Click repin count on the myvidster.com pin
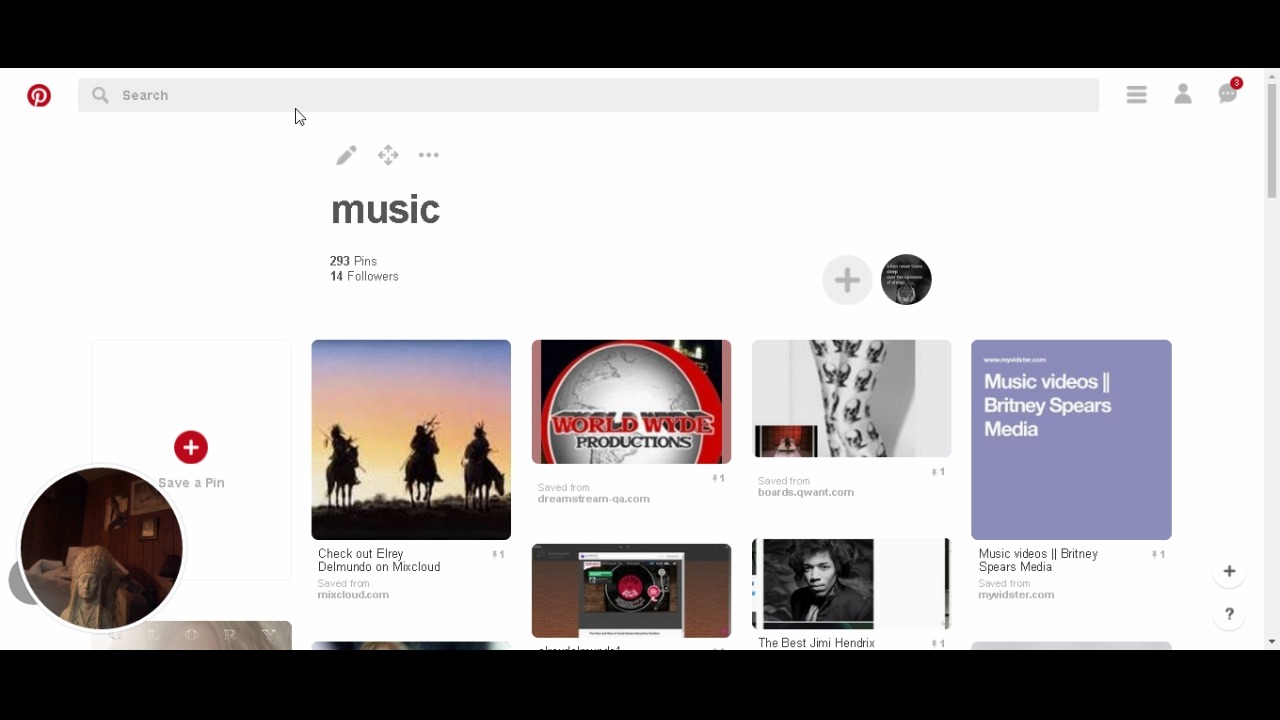The width and height of the screenshot is (1280, 720). [1158, 554]
